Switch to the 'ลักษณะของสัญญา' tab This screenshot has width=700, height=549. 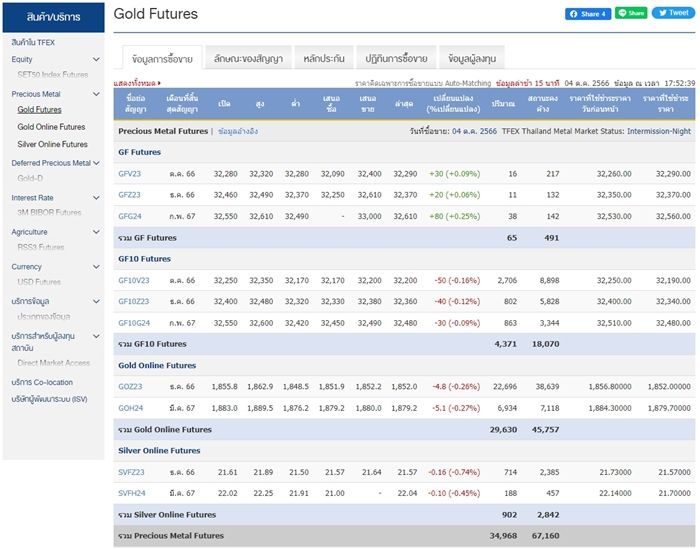click(x=248, y=59)
